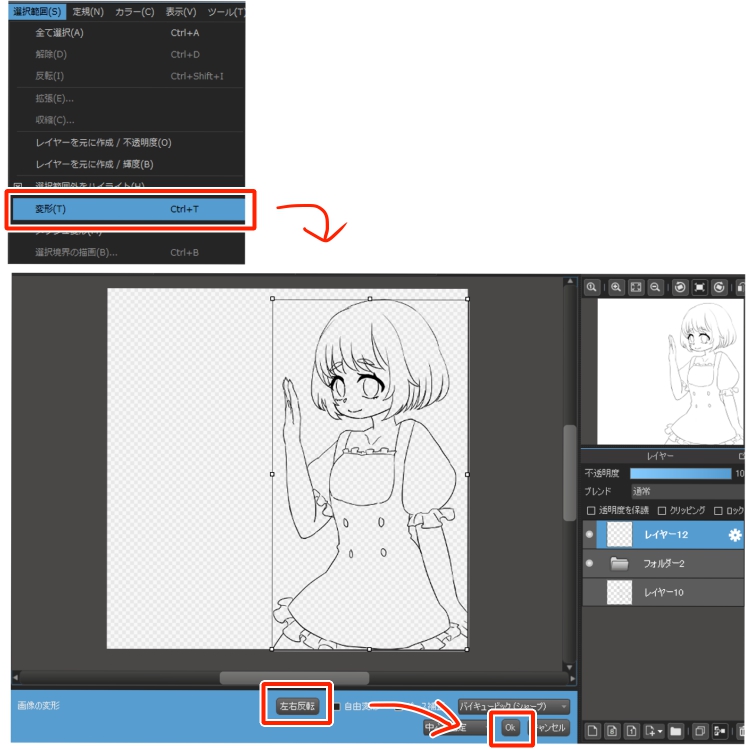This screenshot has height=750, width=750.
Task: Choose 全て選択(A) menu item
Action: point(127,33)
